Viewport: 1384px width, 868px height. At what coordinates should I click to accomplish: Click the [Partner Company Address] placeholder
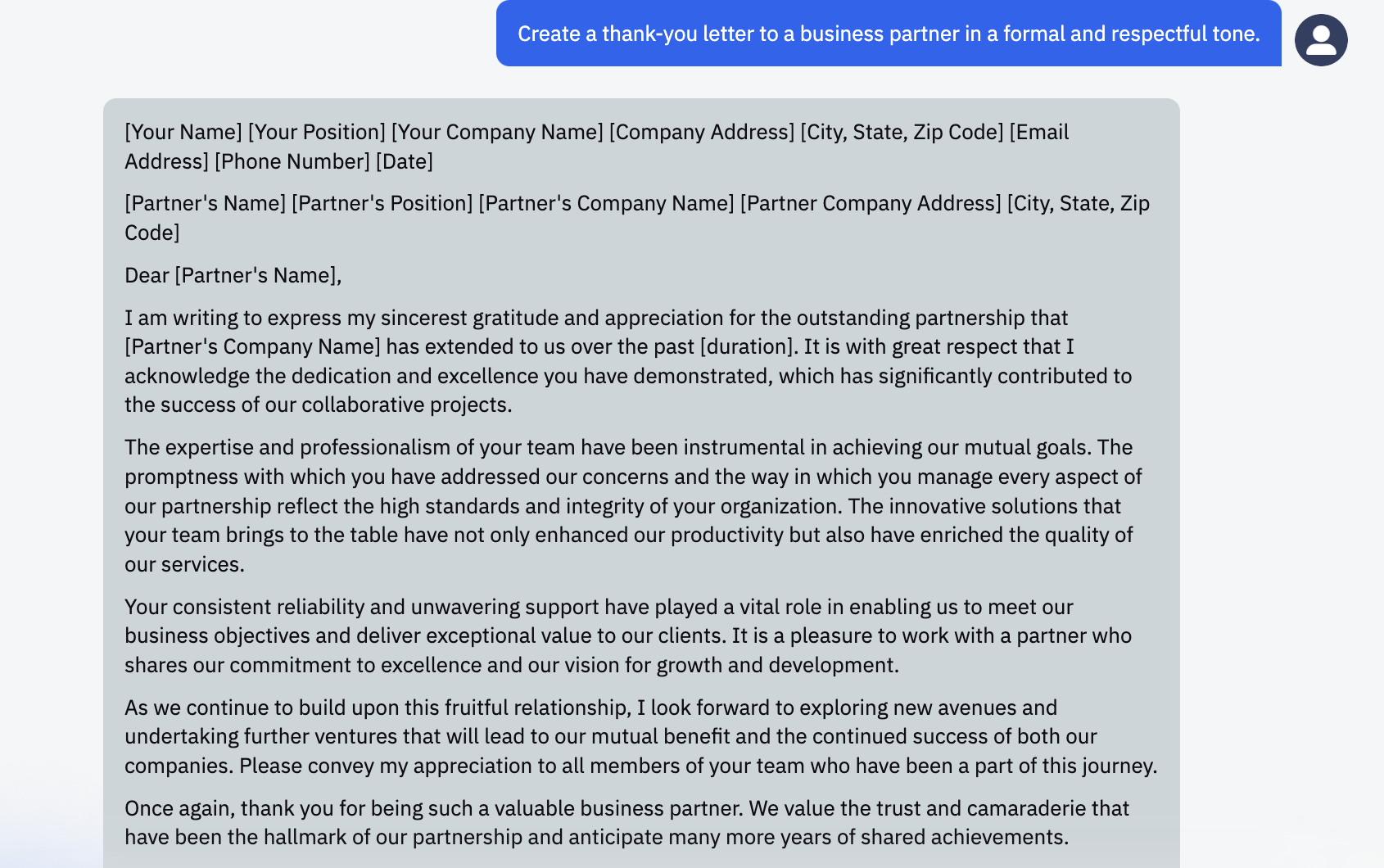[871, 203]
